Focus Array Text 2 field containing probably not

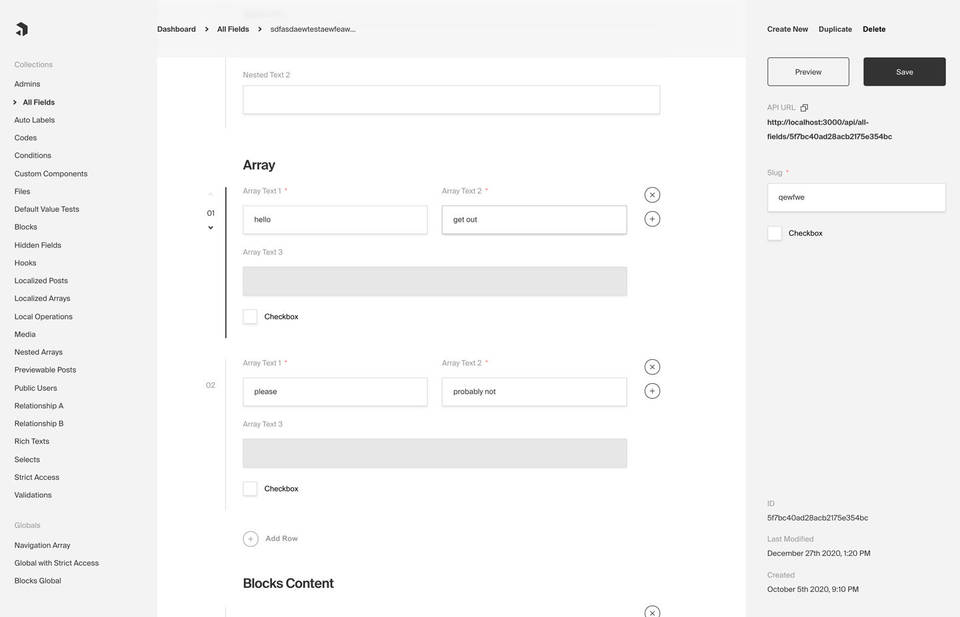coord(534,392)
